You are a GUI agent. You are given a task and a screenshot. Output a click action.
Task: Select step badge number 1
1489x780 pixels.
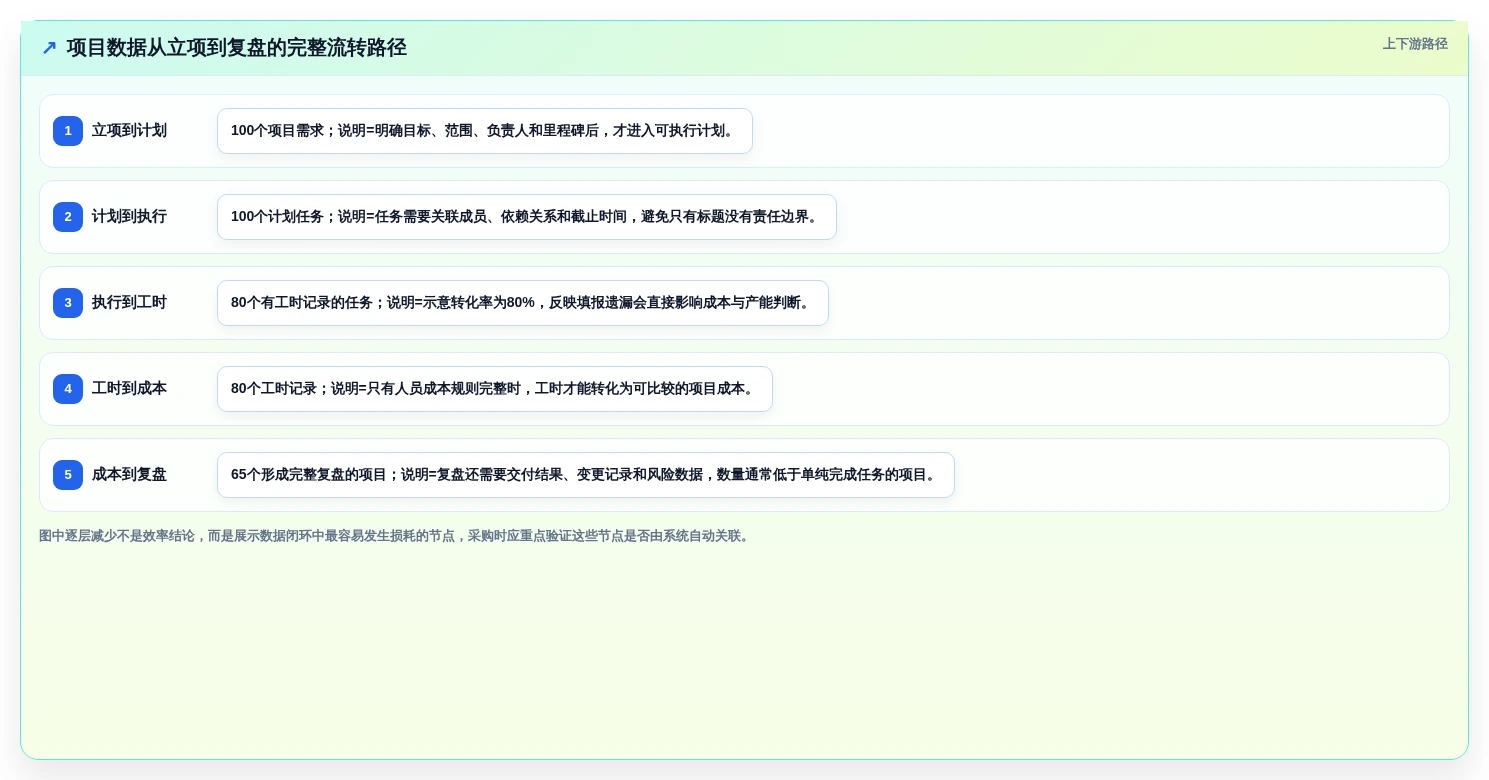point(68,131)
